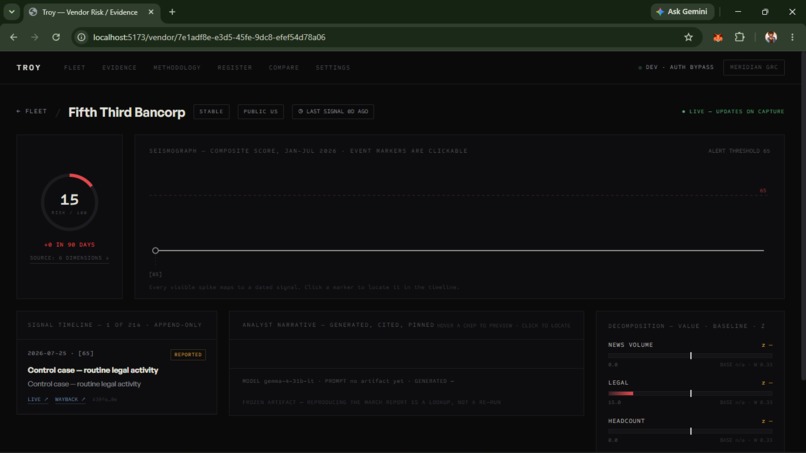Click the Analyst Narrative panel header
Viewport: 806px width, 453px height.
click(406, 325)
